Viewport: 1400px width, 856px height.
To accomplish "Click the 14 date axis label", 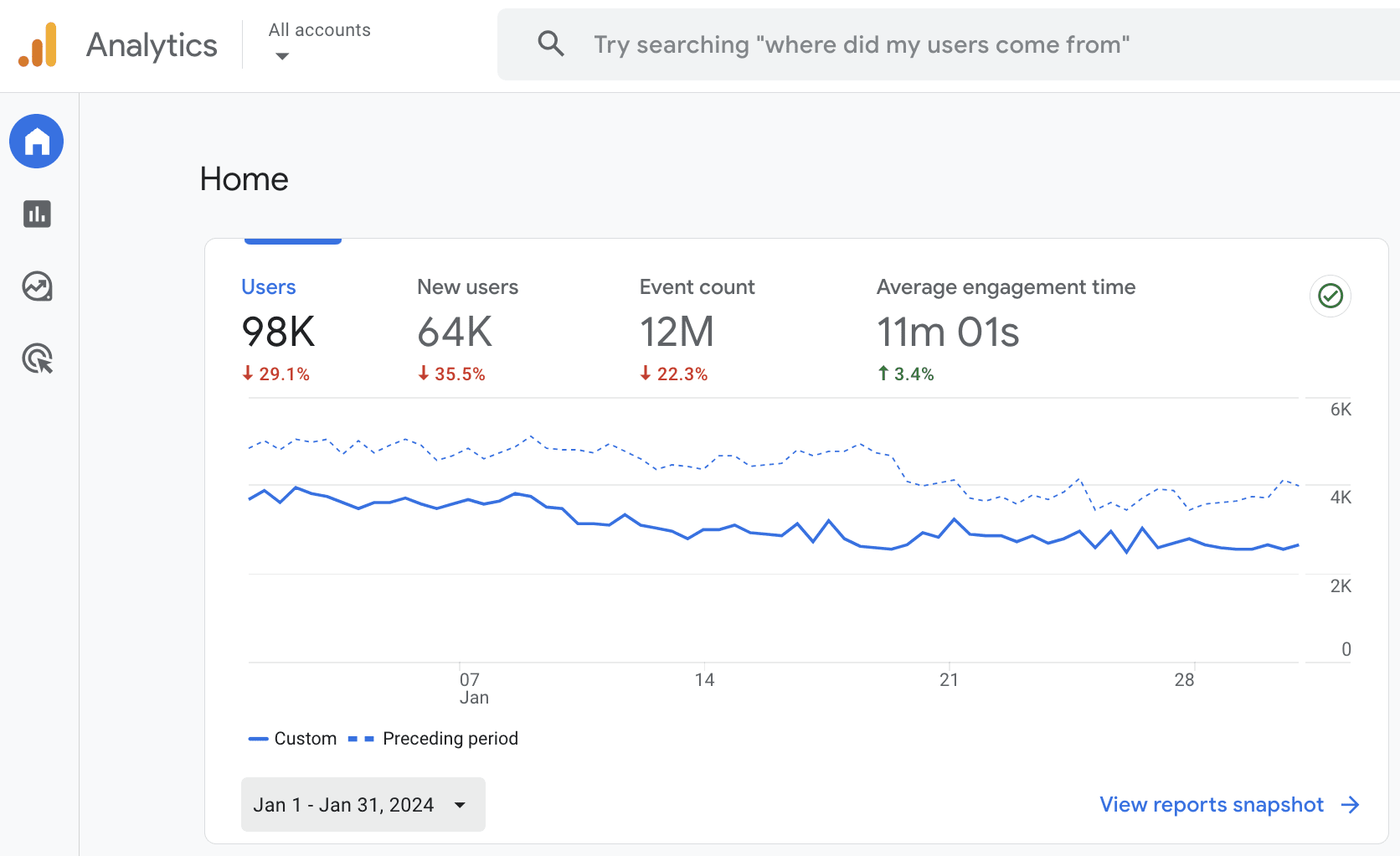I will (x=704, y=680).
